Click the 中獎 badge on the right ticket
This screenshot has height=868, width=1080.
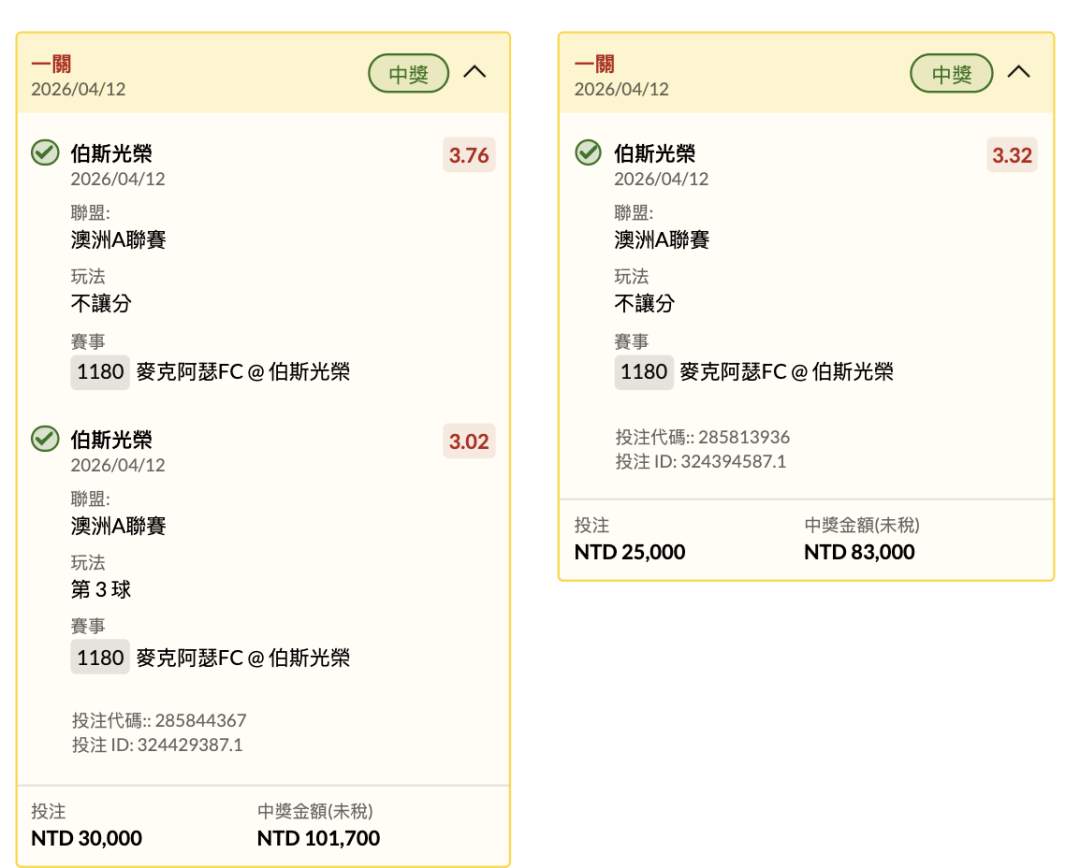(x=951, y=74)
